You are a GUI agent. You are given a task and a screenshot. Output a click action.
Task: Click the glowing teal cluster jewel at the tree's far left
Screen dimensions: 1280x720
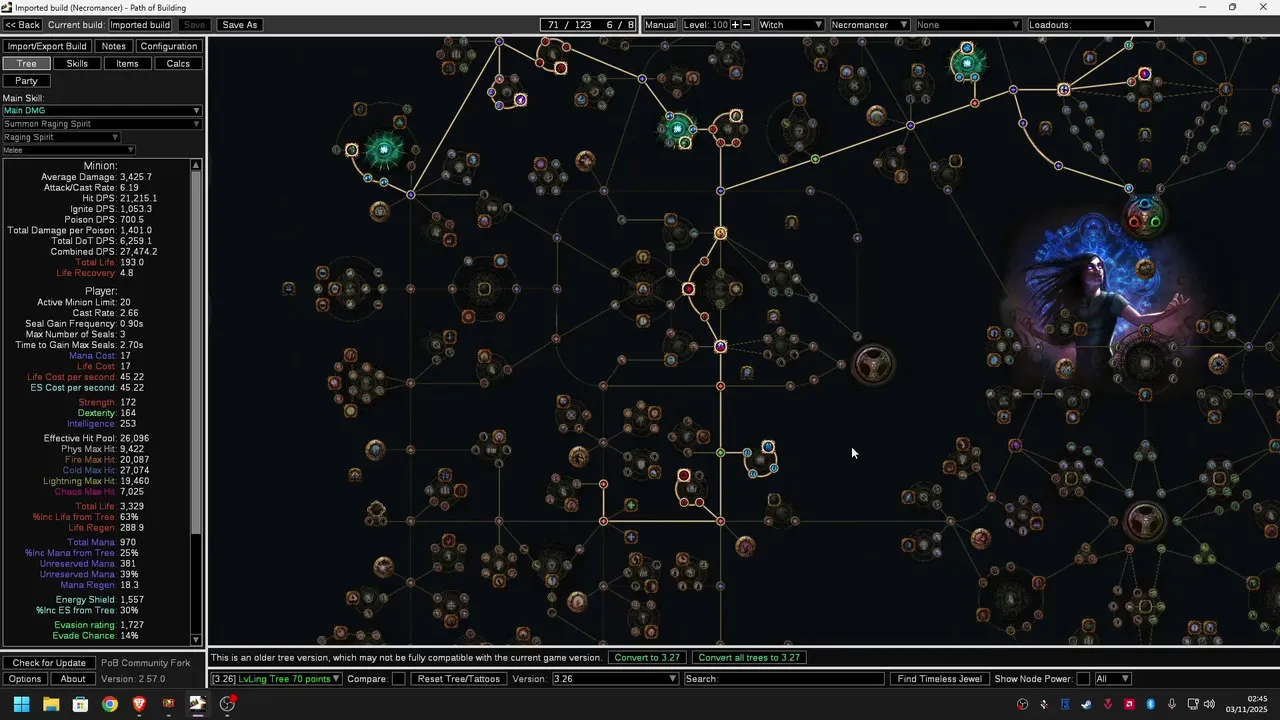(384, 150)
